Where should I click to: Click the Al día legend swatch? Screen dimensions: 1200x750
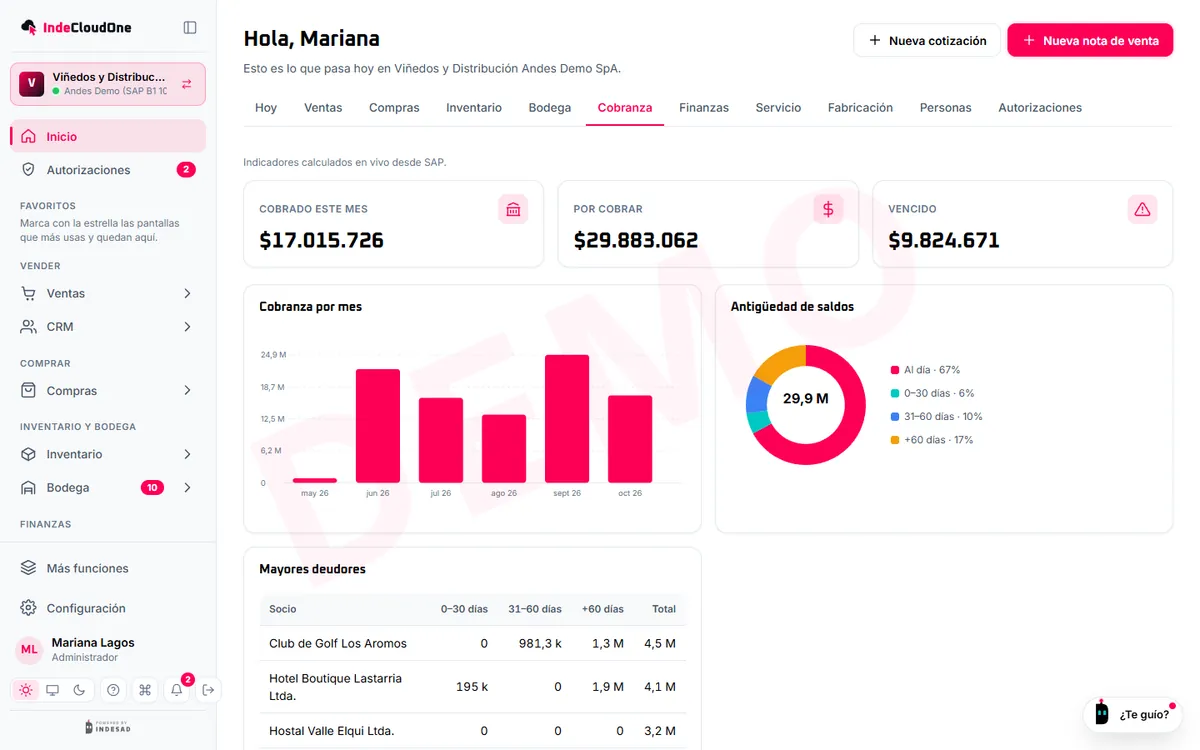(x=894, y=370)
